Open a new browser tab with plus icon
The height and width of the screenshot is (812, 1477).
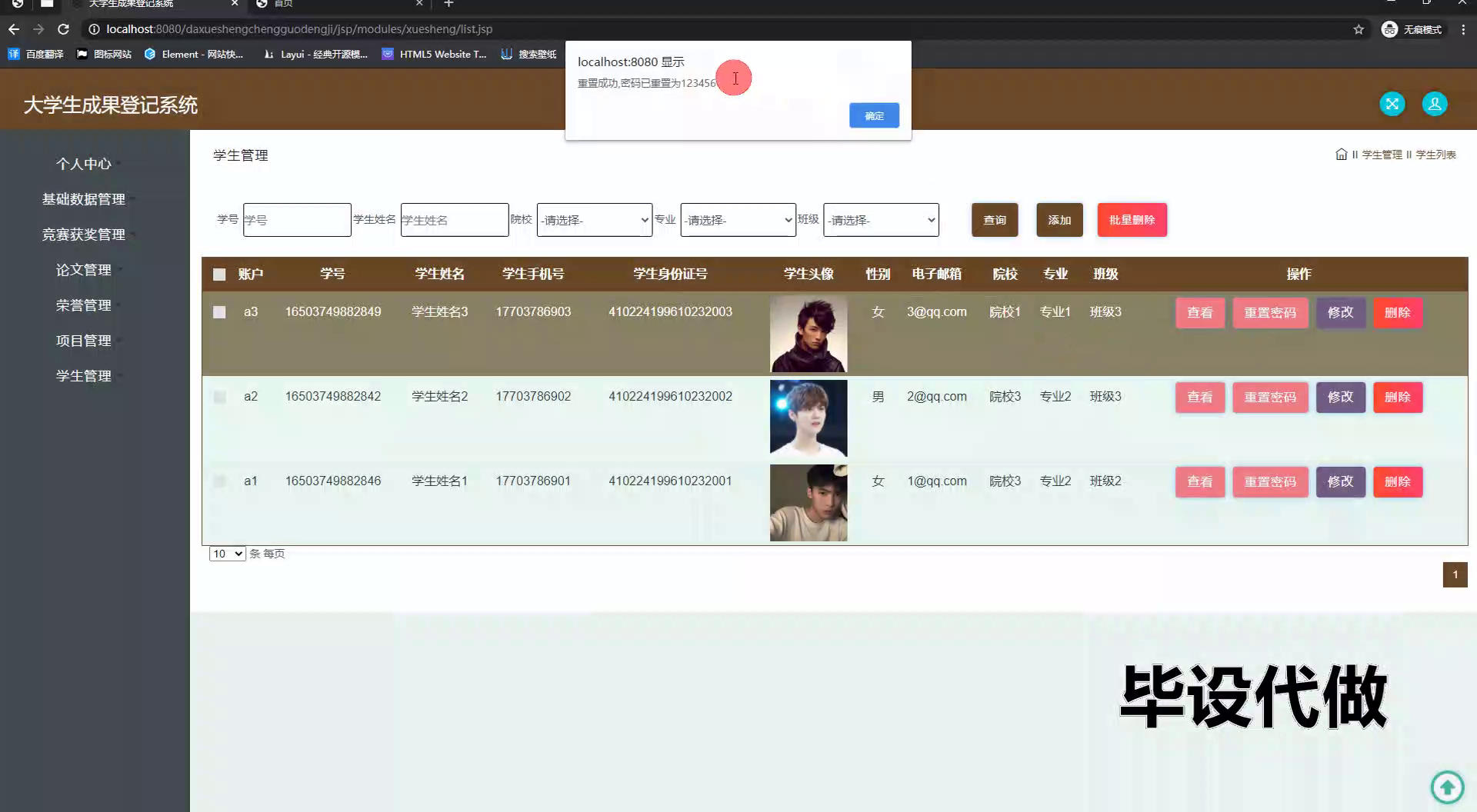coord(448,4)
